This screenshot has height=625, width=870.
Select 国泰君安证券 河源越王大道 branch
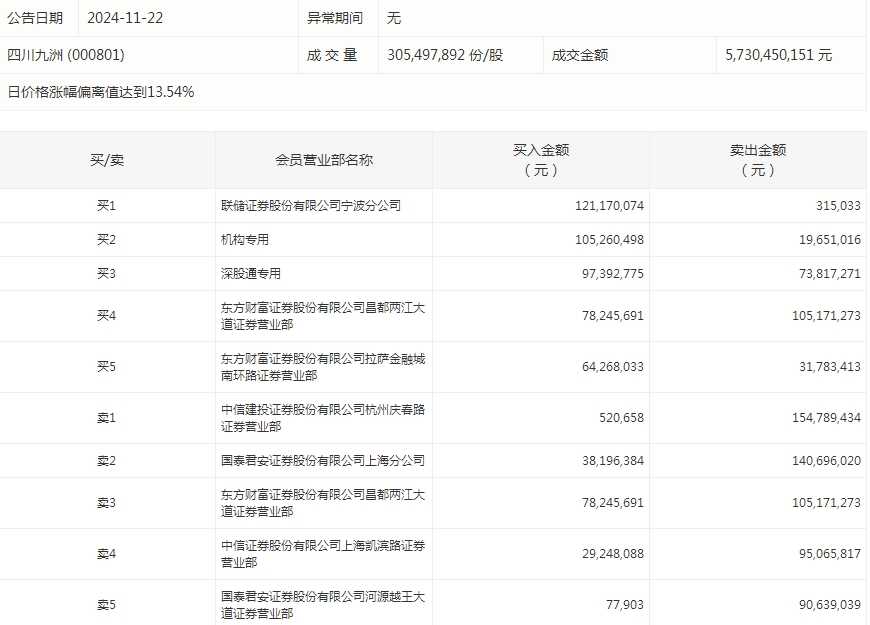click(323, 605)
